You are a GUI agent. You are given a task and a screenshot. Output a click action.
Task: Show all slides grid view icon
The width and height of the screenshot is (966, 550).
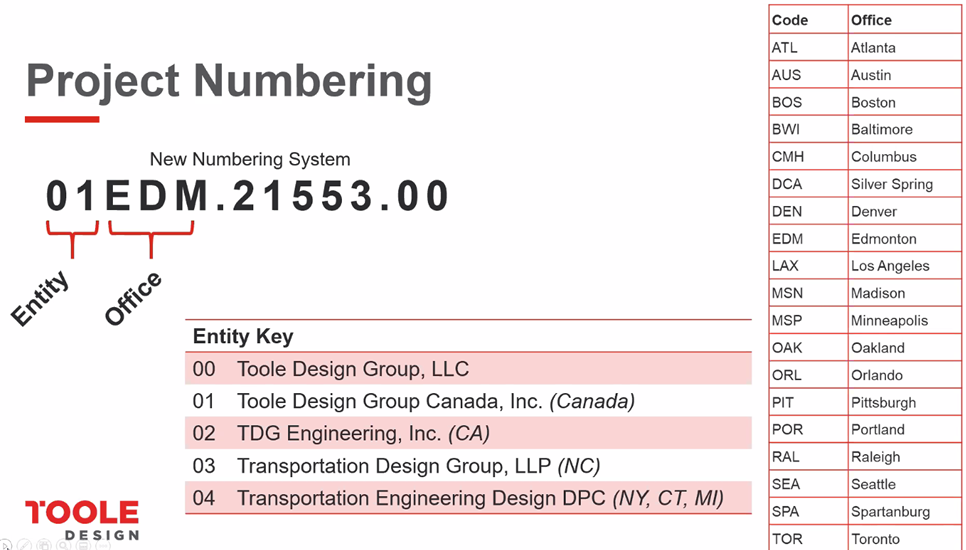[44, 545]
